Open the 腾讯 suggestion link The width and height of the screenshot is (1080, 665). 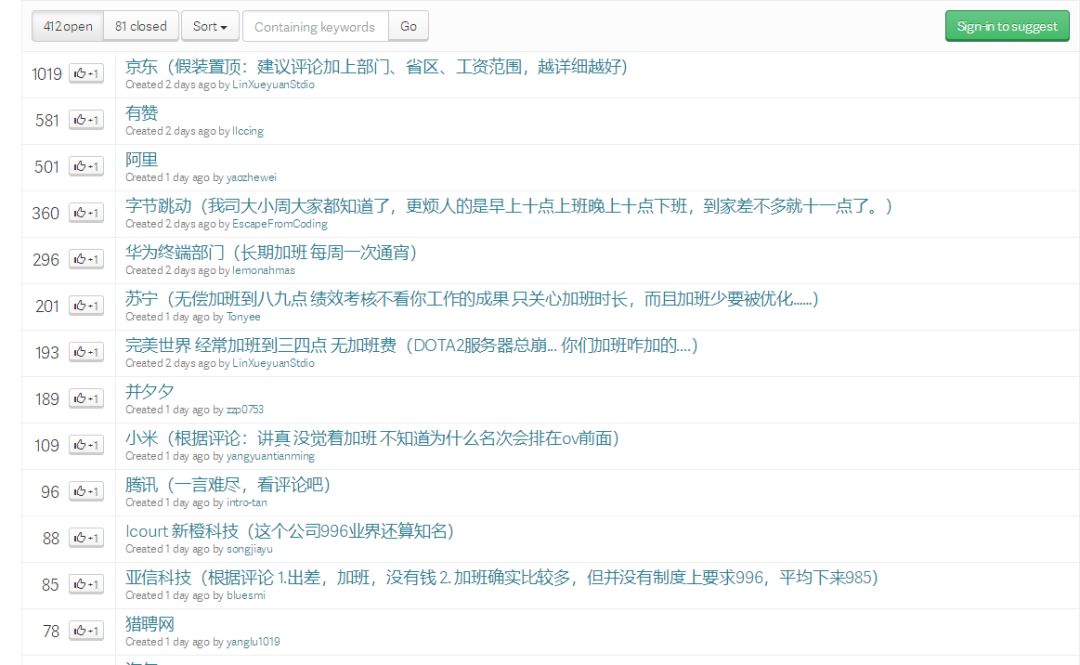(228, 484)
